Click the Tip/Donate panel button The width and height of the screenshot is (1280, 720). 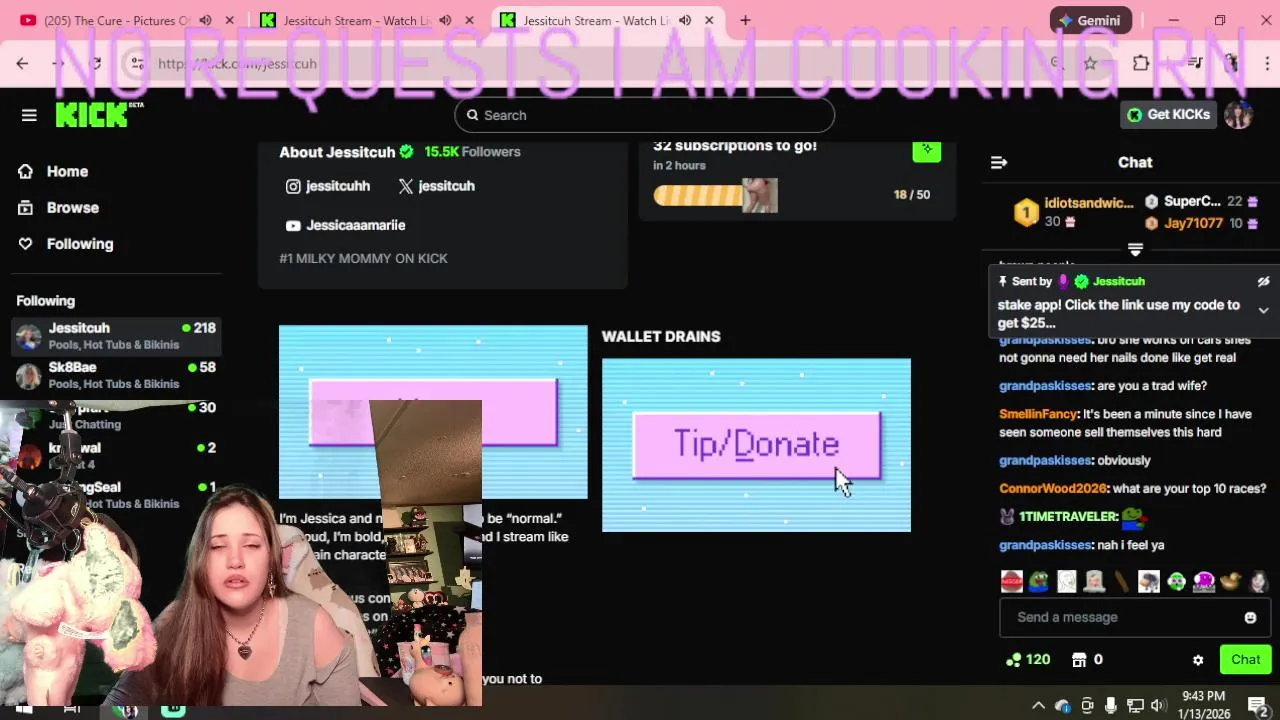(x=757, y=445)
